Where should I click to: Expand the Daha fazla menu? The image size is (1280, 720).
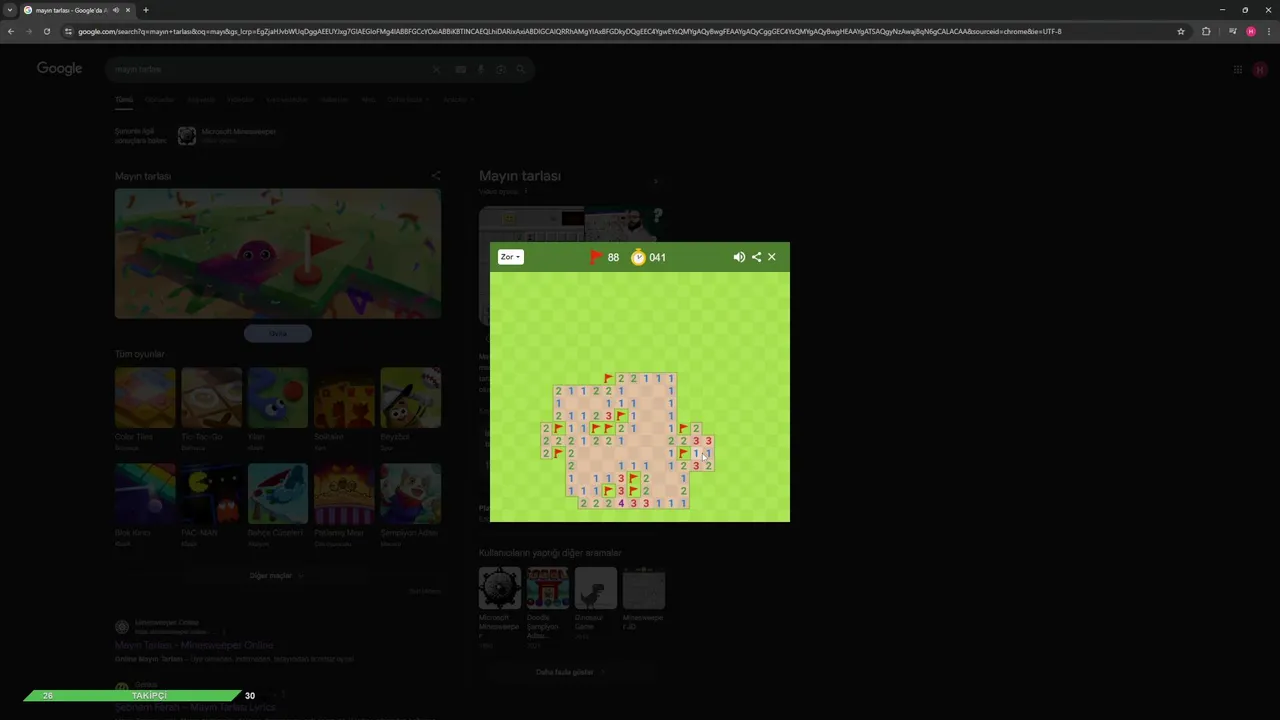pos(408,100)
